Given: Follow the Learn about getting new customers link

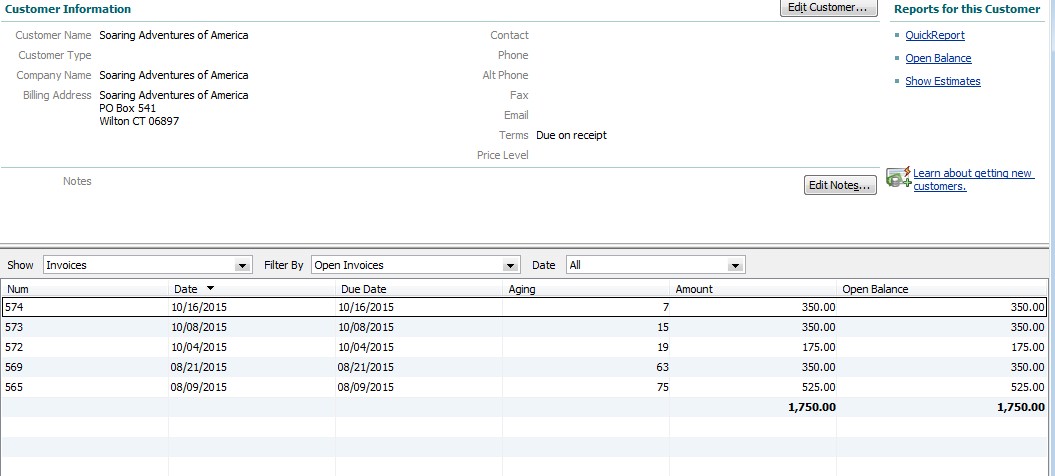Looking at the screenshot, I should click(972, 180).
